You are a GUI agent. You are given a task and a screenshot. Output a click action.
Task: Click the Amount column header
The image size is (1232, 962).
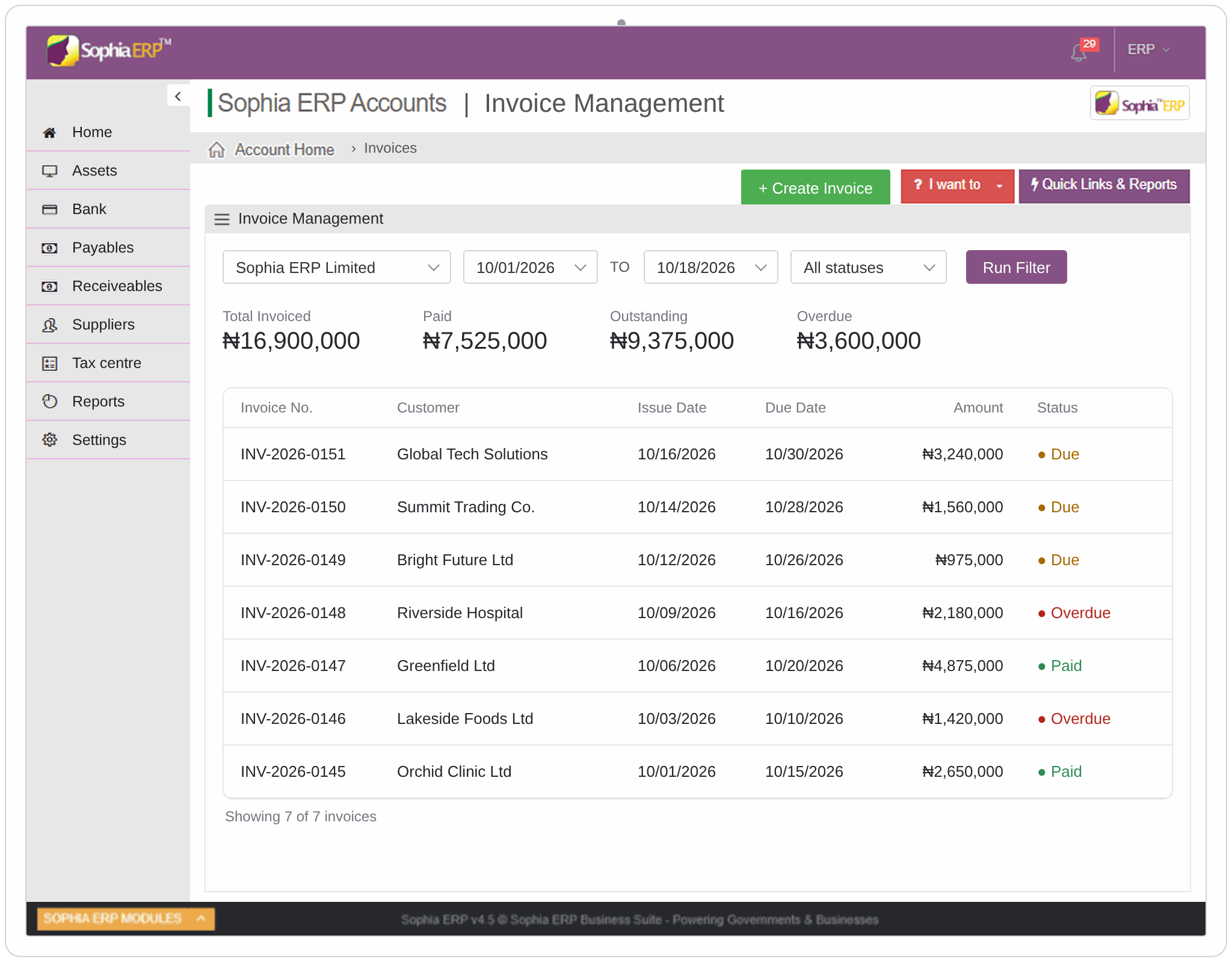pos(978,408)
